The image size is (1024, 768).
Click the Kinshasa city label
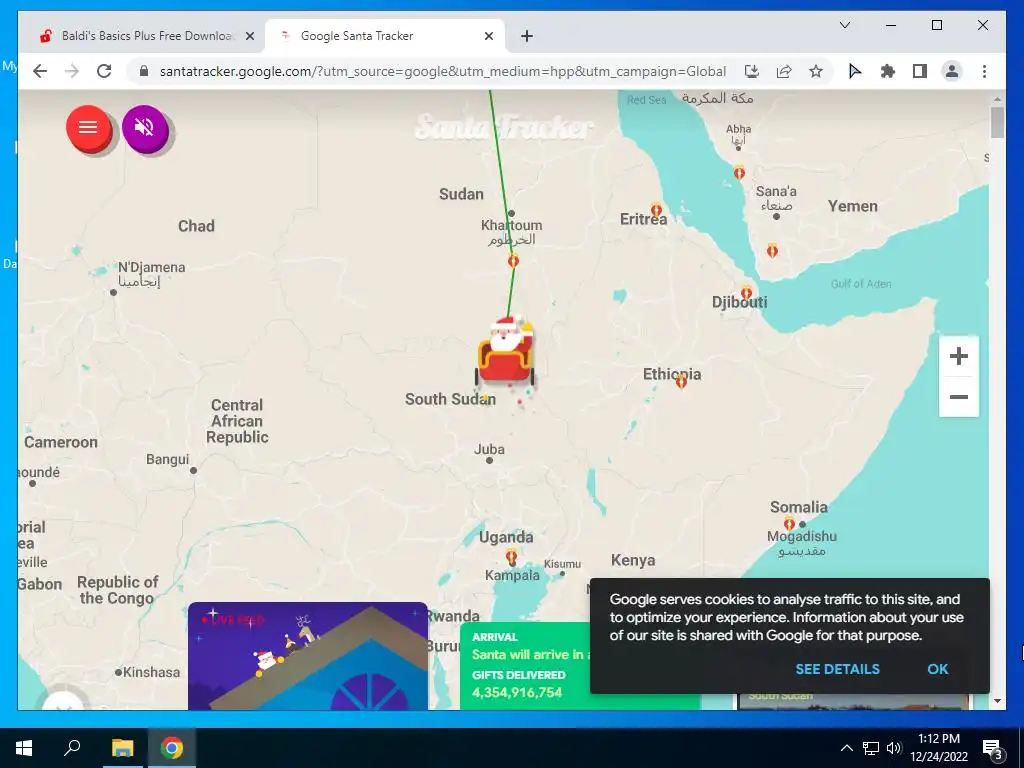[x=152, y=672]
